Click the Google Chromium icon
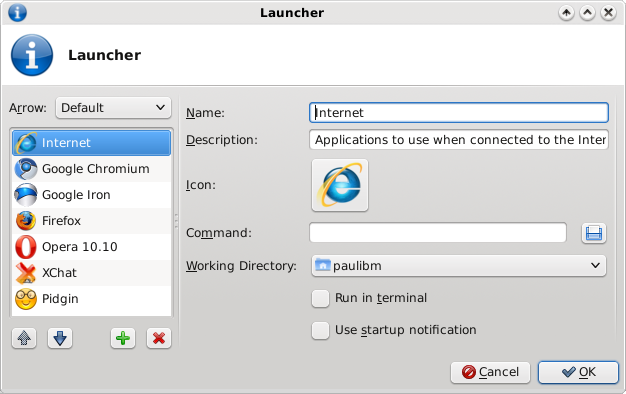 click(x=26, y=169)
